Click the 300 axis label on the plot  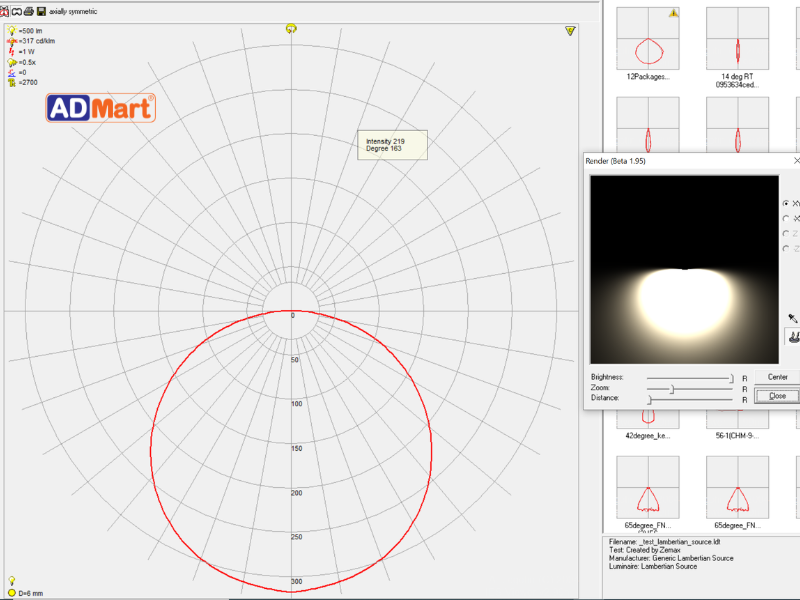(x=296, y=582)
